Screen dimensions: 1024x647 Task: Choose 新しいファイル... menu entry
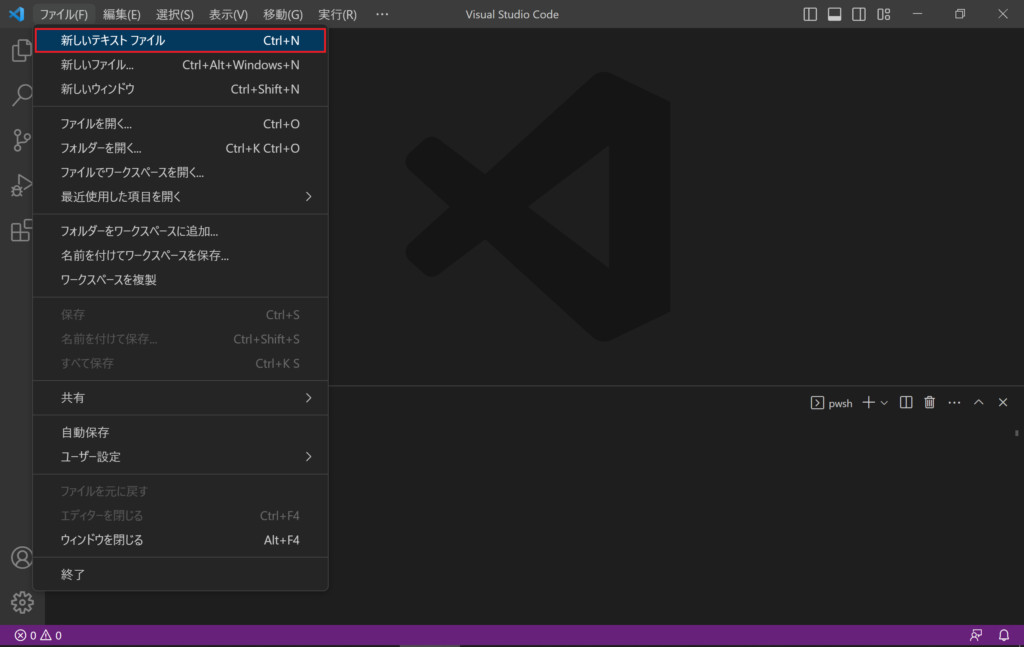180,65
